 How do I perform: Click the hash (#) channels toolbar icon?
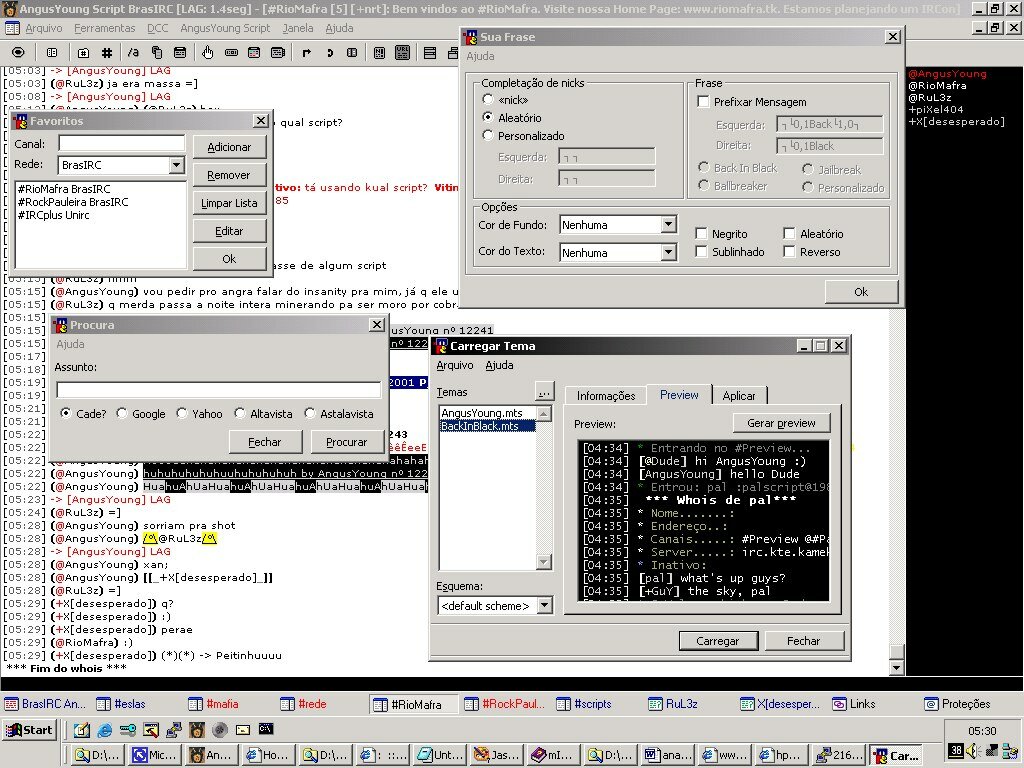coord(107,52)
